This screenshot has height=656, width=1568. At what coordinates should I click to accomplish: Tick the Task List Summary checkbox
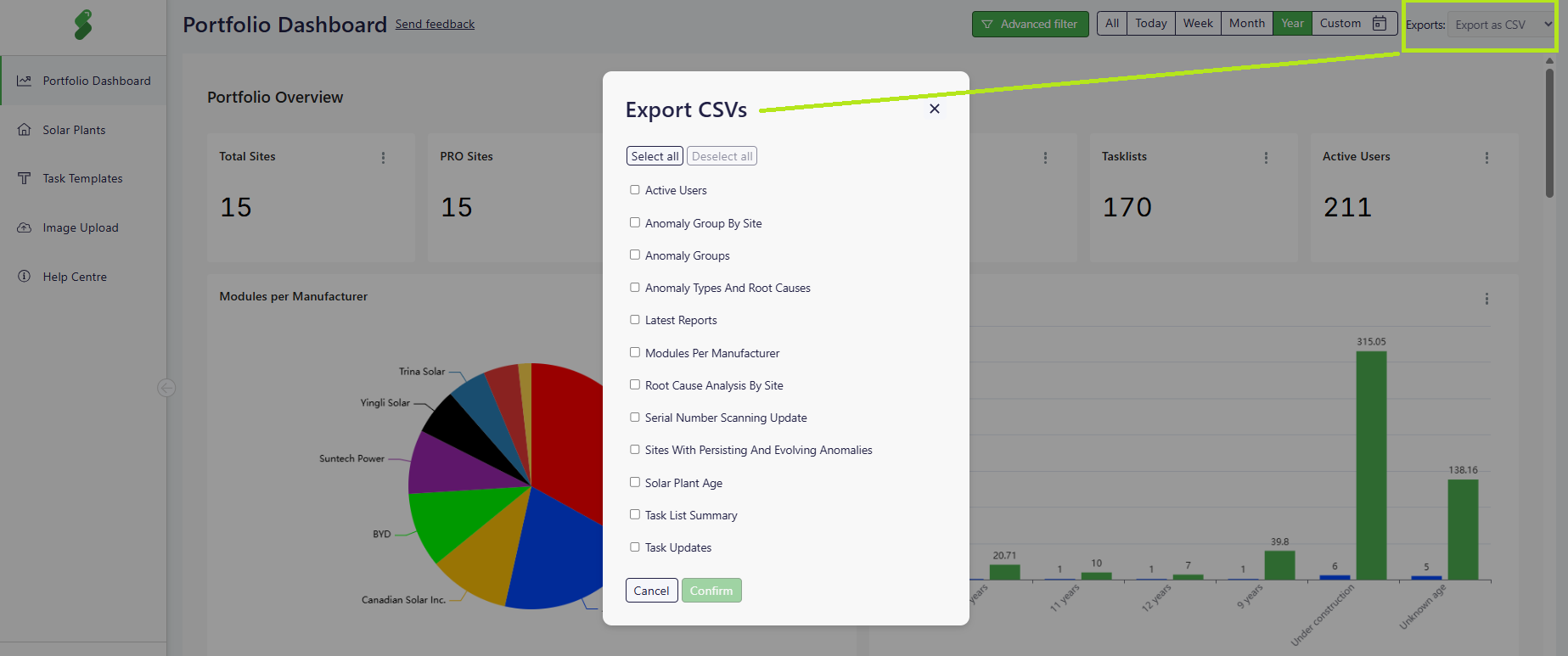[634, 514]
